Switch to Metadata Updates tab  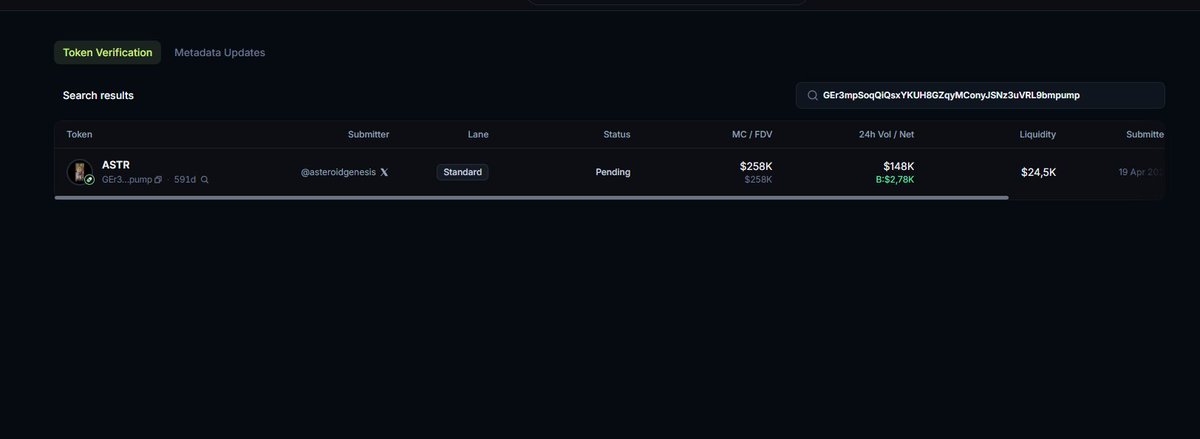click(x=219, y=52)
